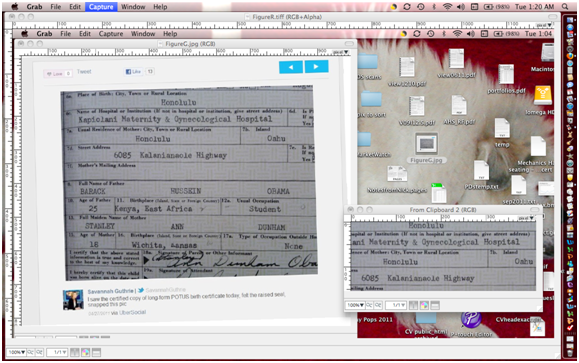Toggle toolbar pill button on FigureR.tiff title bar
This screenshot has height=363, width=579.
point(553,17)
